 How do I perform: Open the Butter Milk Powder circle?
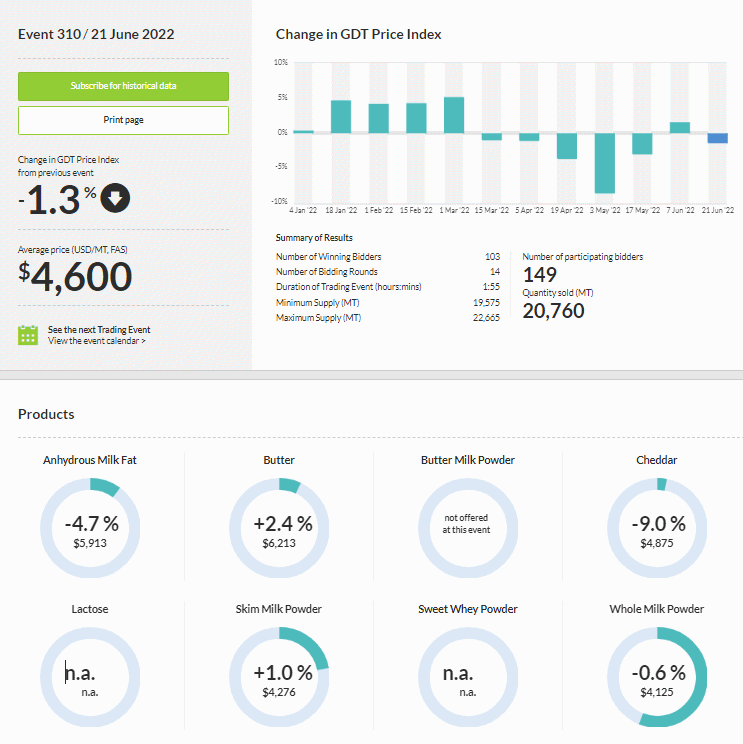tap(468, 528)
